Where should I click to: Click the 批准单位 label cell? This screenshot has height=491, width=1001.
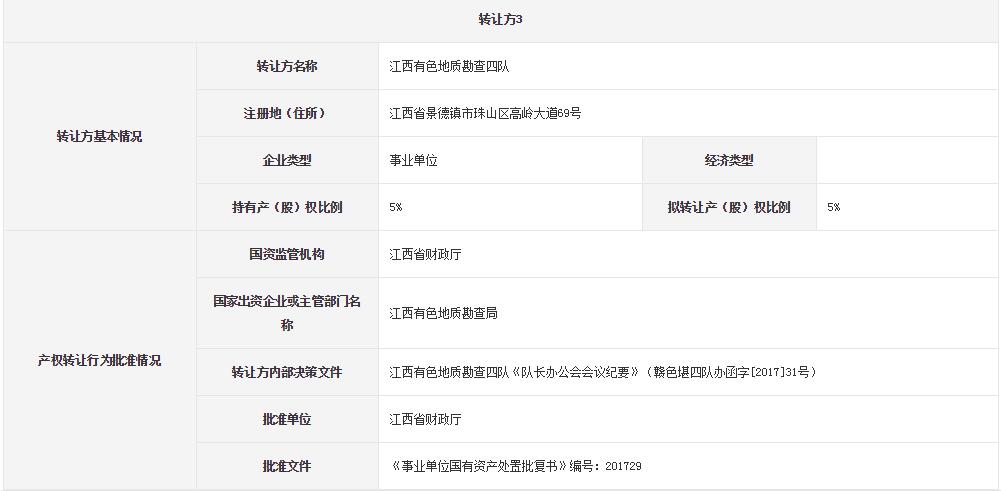click(x=287, y=419)
